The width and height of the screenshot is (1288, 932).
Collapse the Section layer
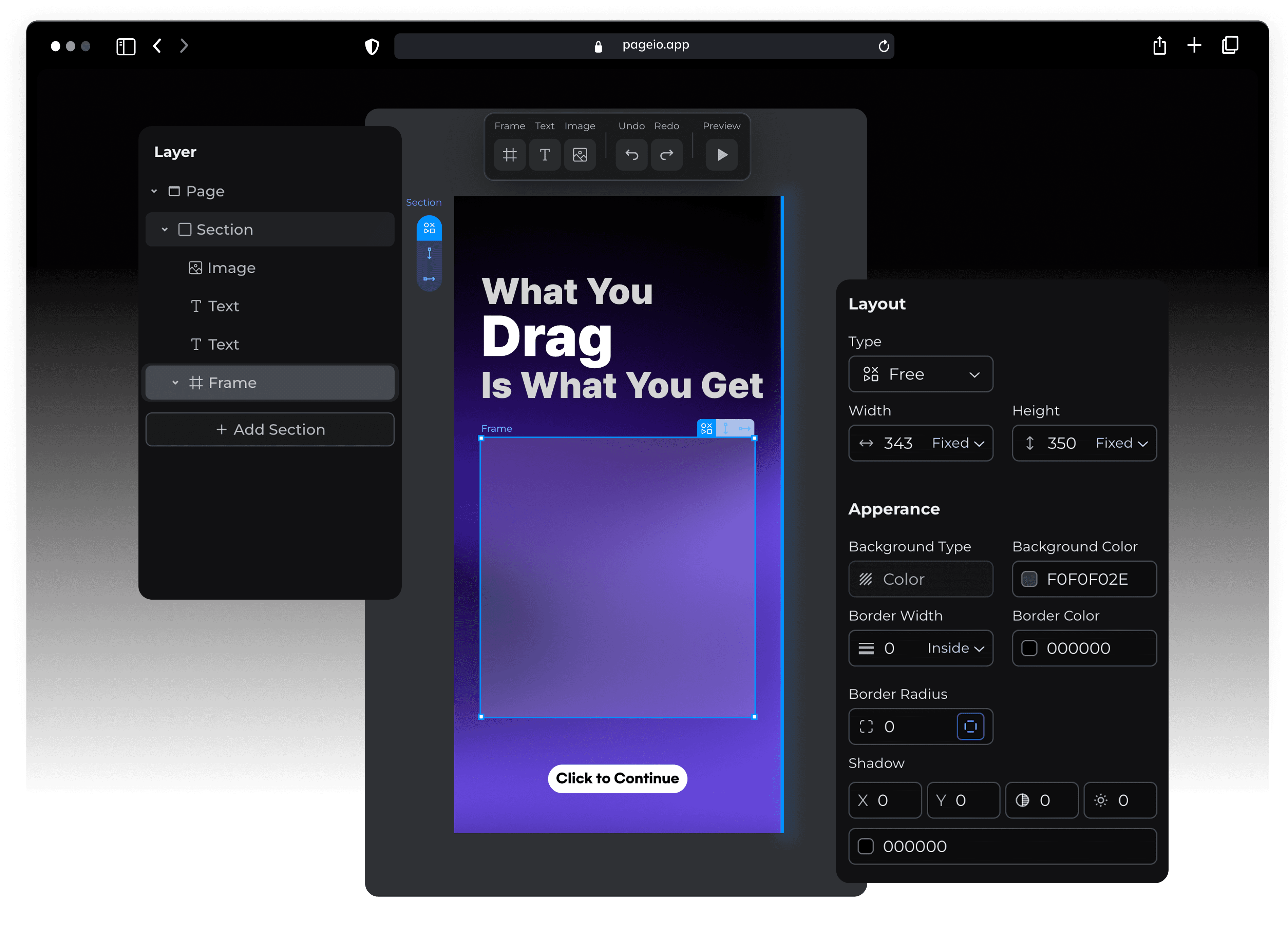[165, 229]
